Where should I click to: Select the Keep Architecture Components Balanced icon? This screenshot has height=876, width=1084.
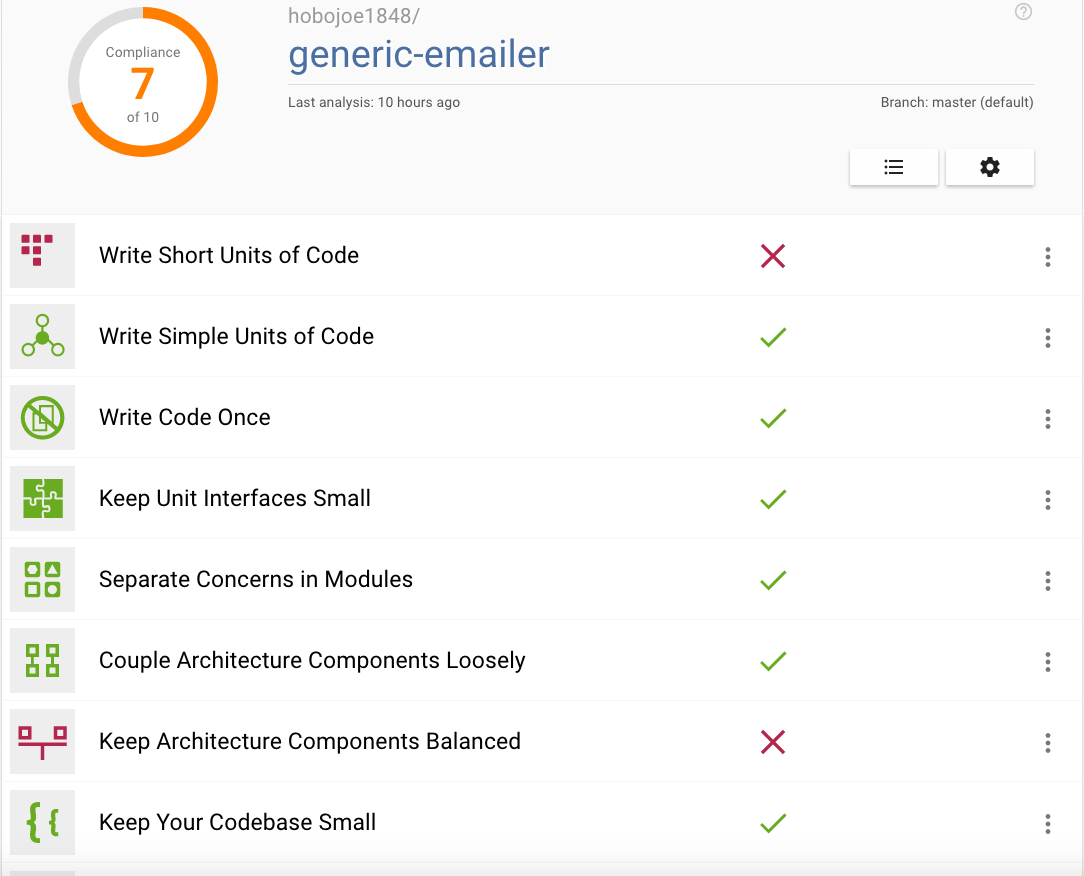click(x=42, y=742)
